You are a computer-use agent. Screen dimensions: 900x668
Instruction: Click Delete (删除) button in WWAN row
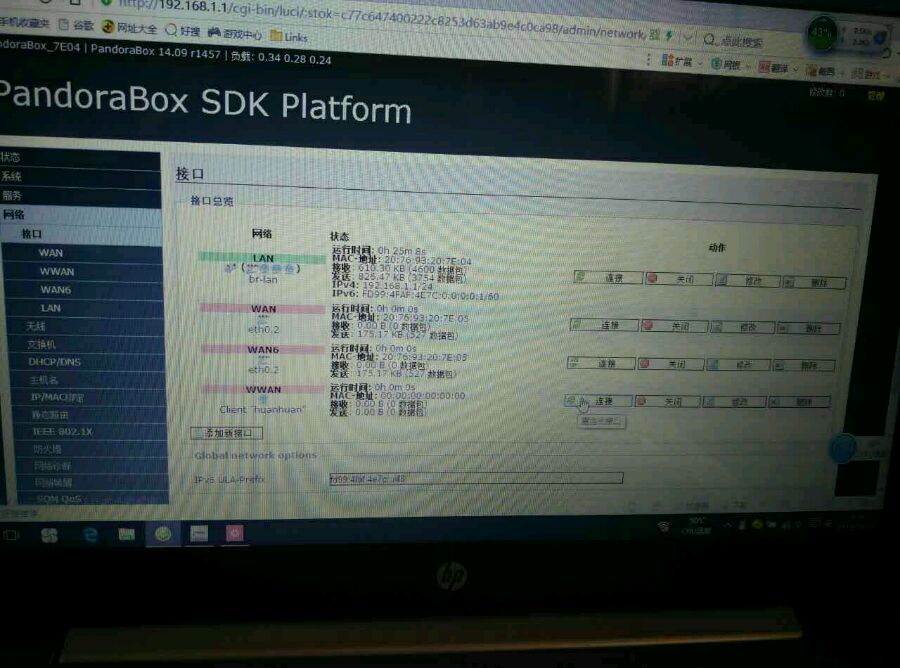[x=799, y=402]
